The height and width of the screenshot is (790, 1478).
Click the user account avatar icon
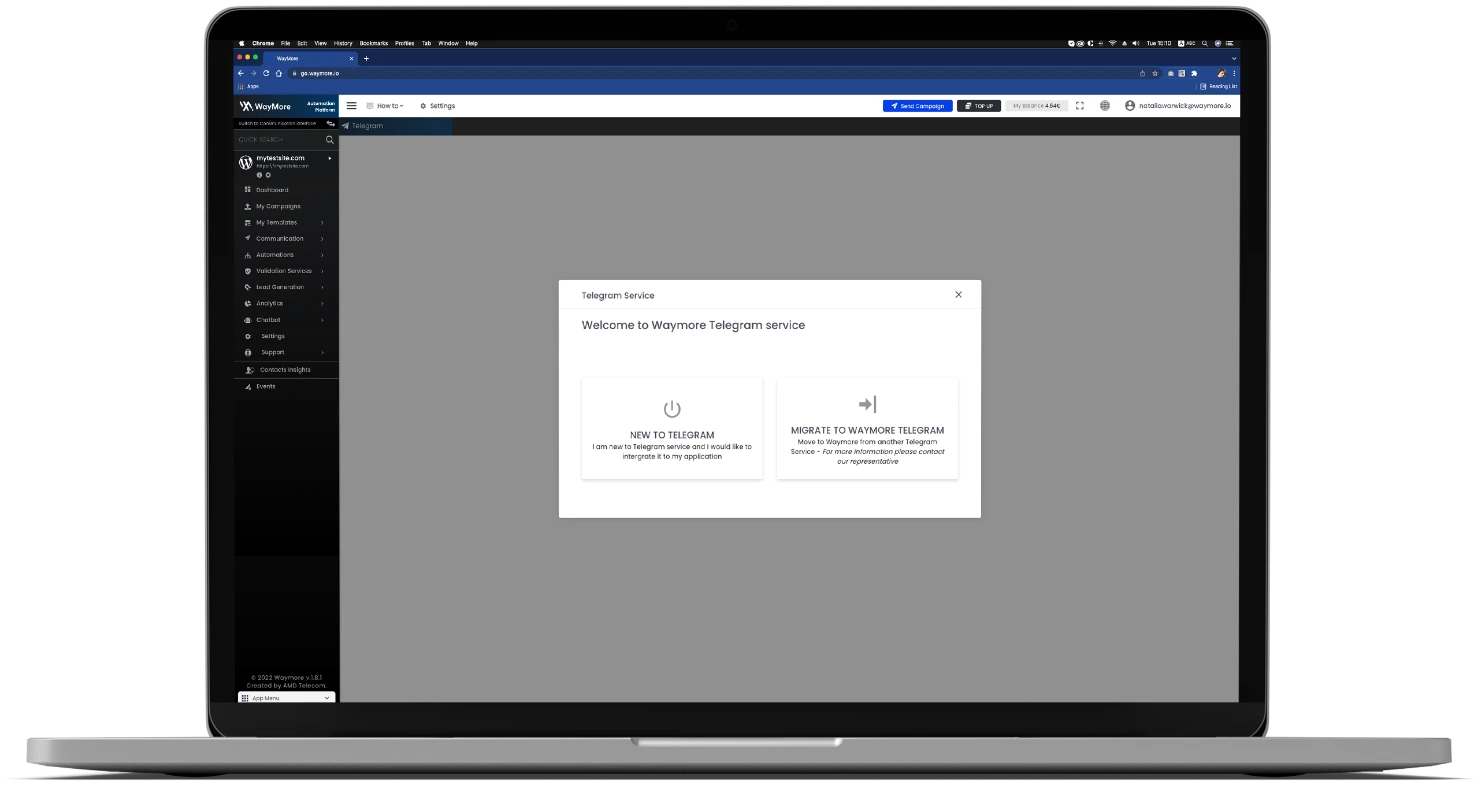tap(1130, 105)
